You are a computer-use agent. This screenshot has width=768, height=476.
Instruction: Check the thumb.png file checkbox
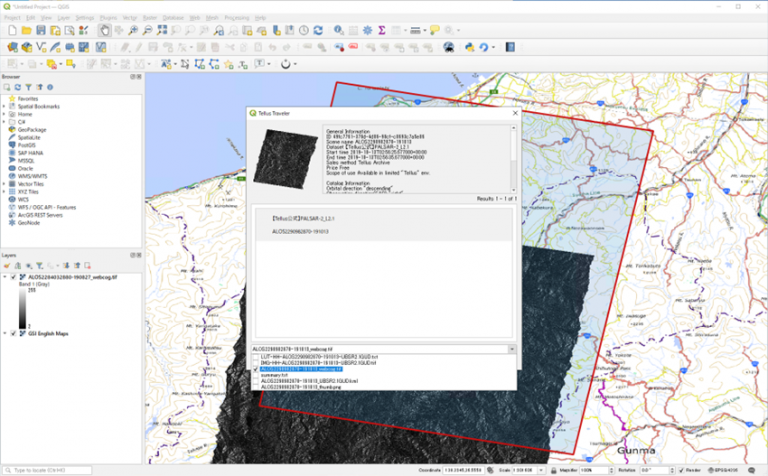click(x=256, y=387)
